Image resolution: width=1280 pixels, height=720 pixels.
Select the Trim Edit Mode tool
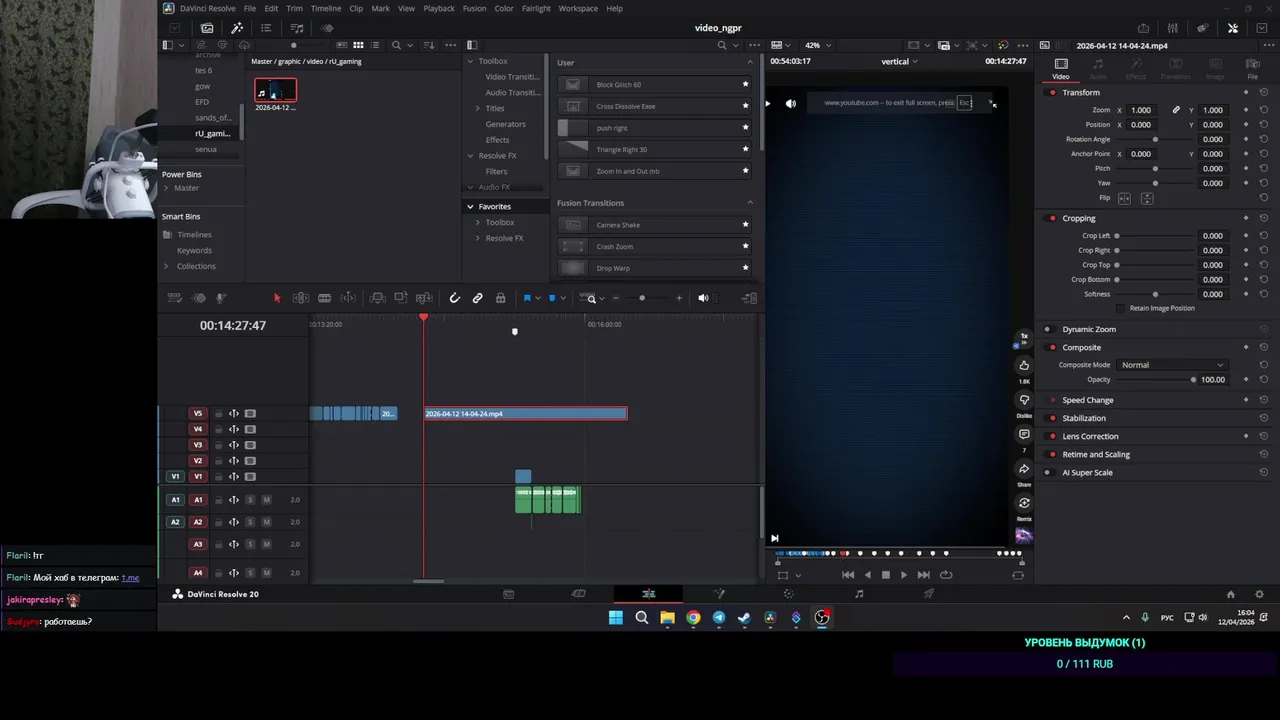[300, 298]
